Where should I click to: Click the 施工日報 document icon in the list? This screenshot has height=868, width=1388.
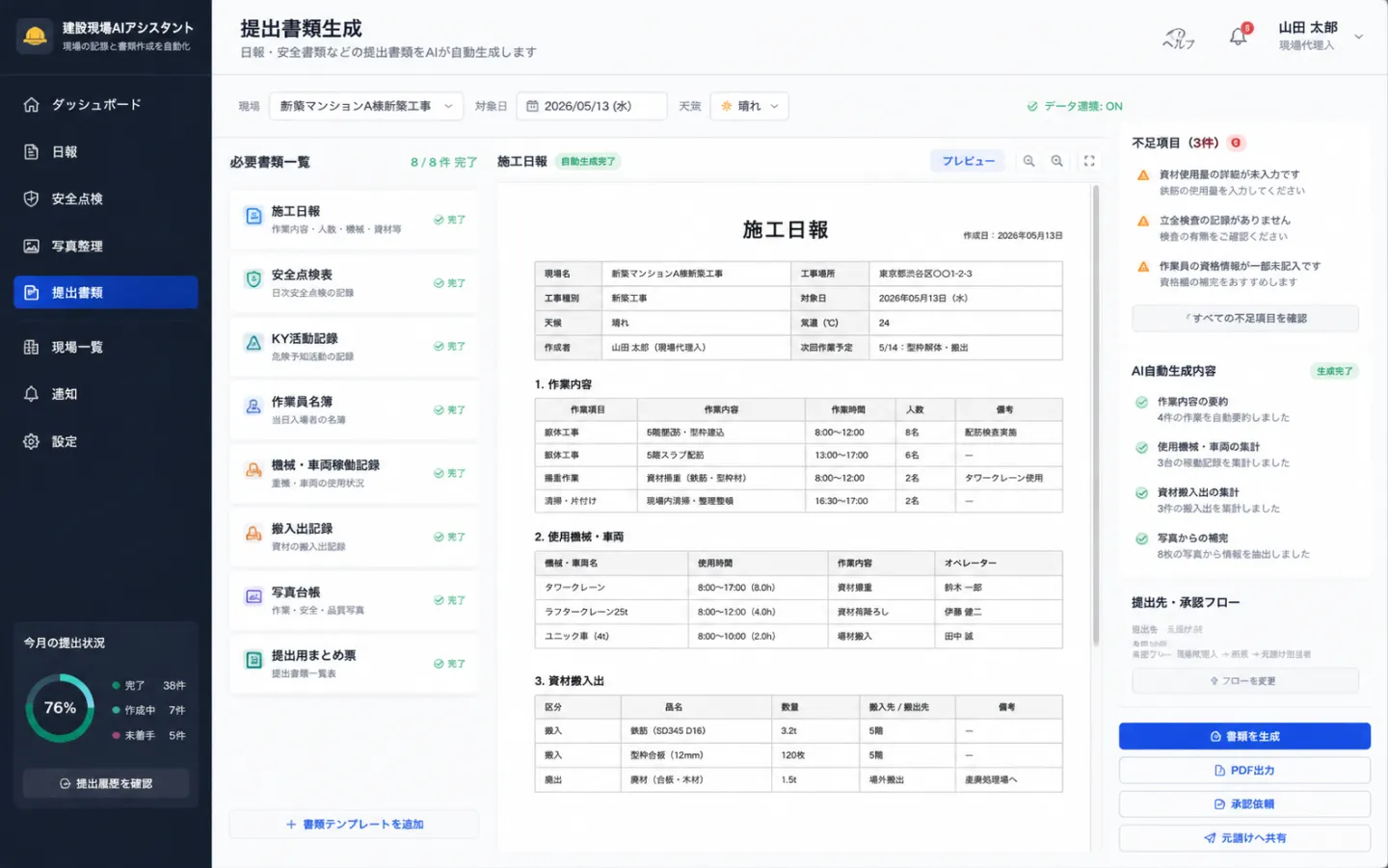pyautogui.click(x=254, y=217)
